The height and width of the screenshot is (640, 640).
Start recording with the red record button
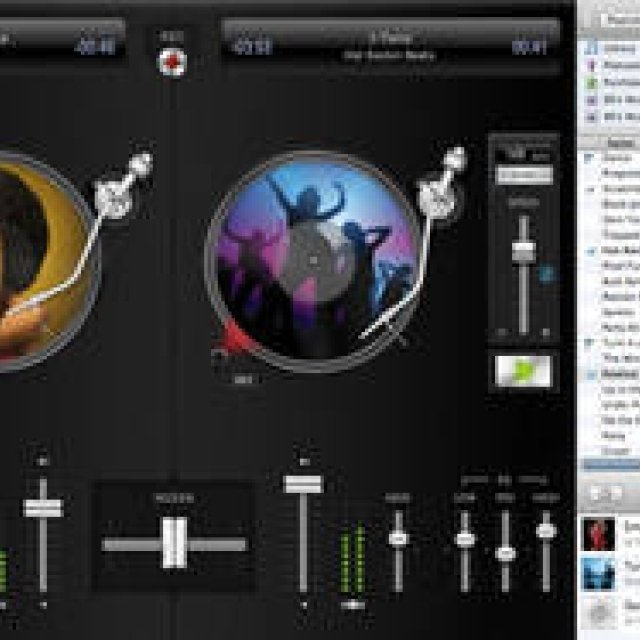tap(172, 62)
